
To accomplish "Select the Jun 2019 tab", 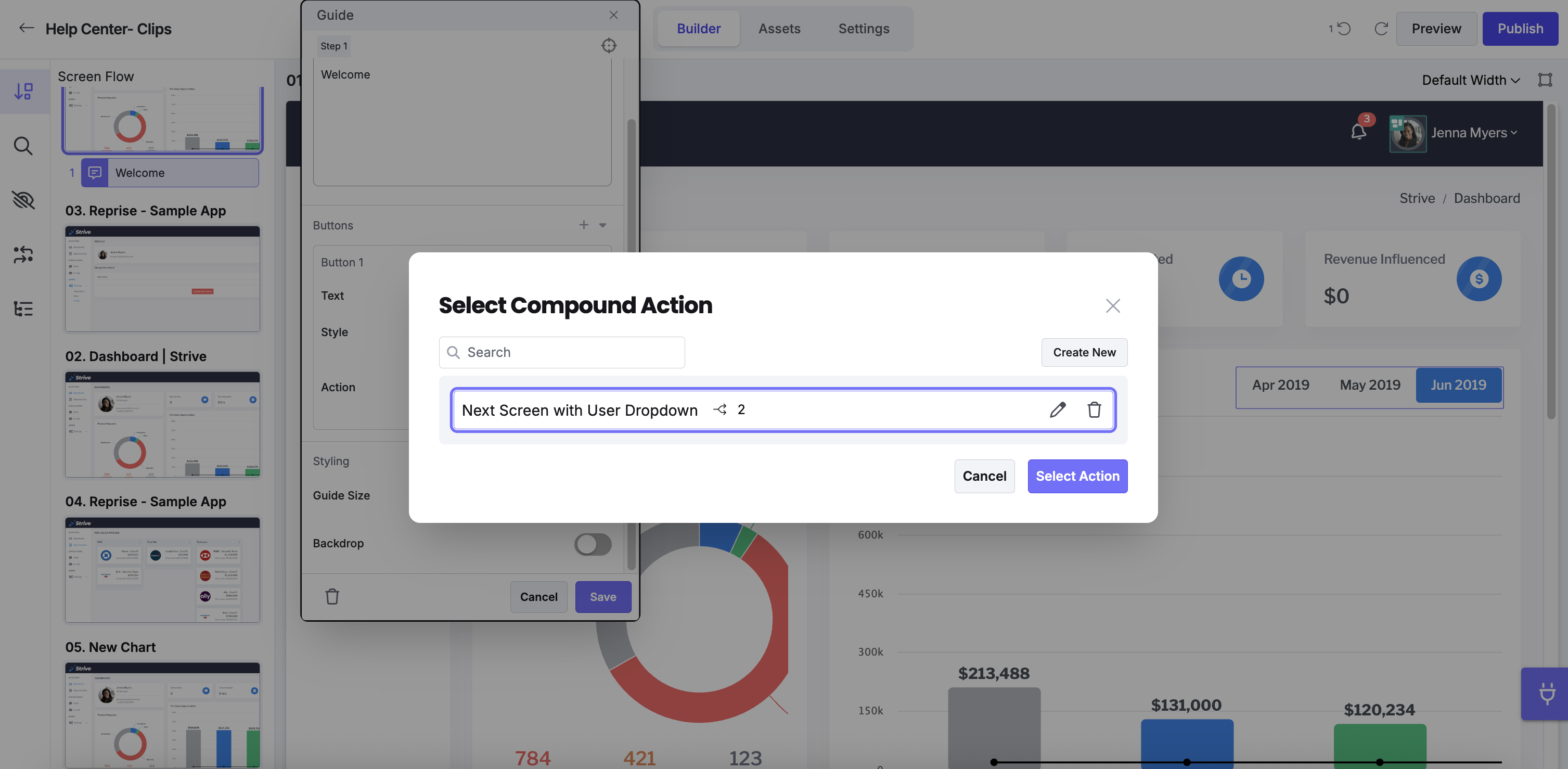I will [1458, 386].
